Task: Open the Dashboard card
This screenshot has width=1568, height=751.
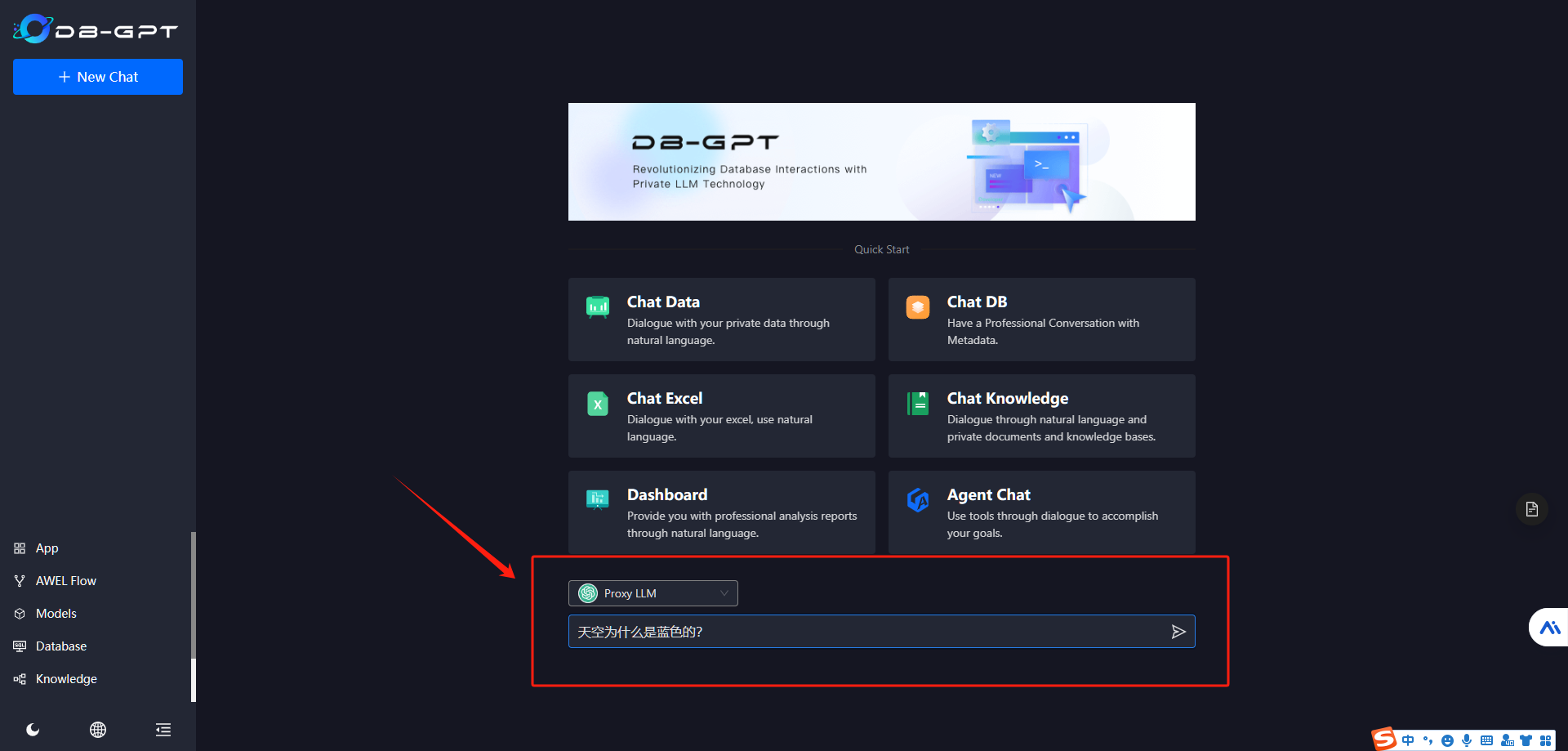Action: pyautogui.click(x=722, y=512)
